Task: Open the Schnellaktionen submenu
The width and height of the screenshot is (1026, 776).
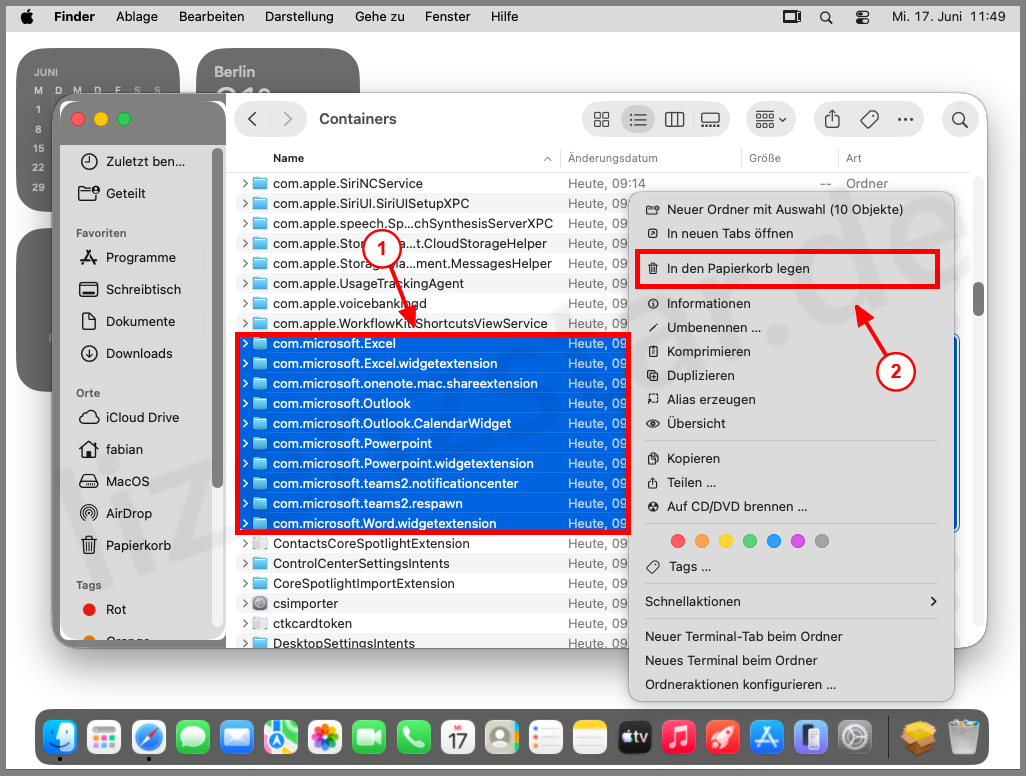Action: click(x=791, y=602)
